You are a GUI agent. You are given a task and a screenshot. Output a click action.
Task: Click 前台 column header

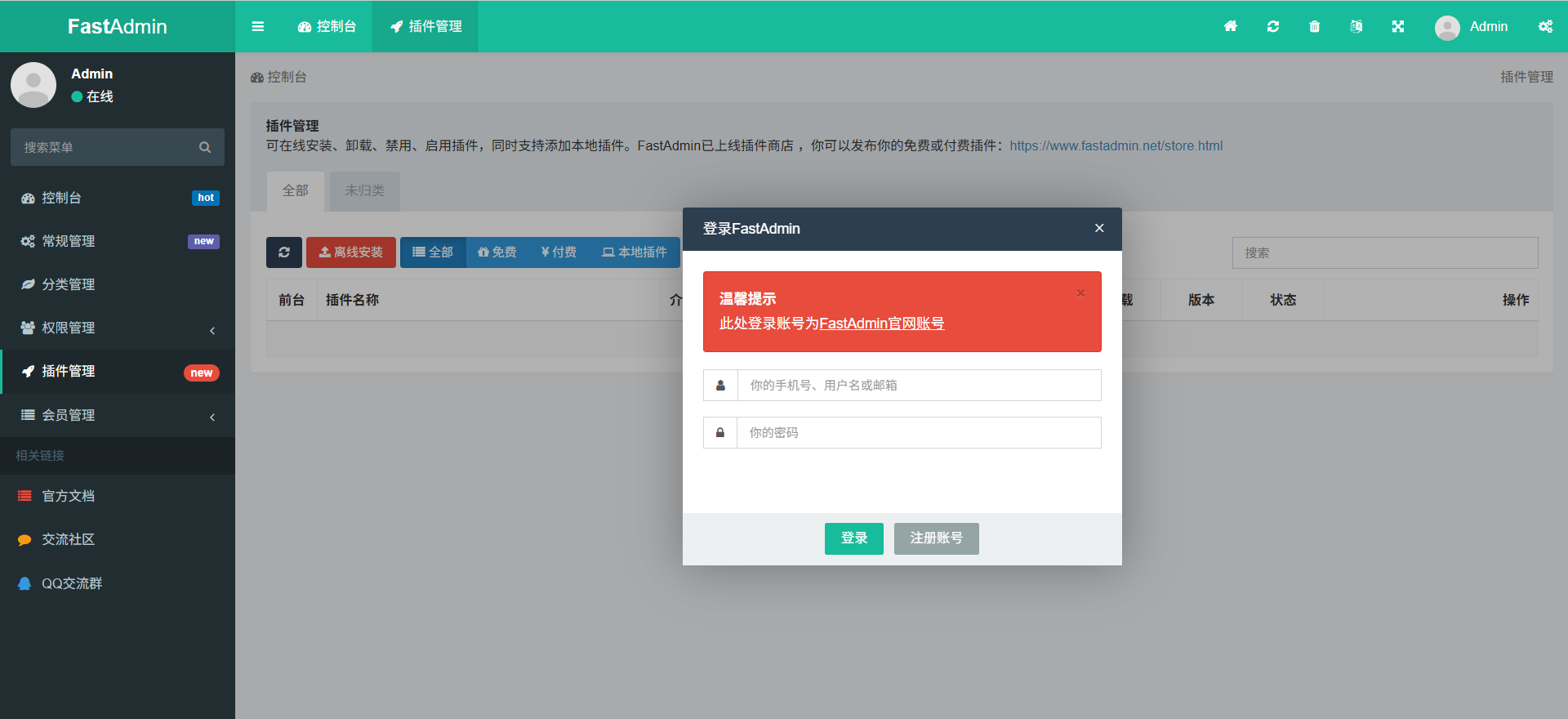[x=292, y=300]
